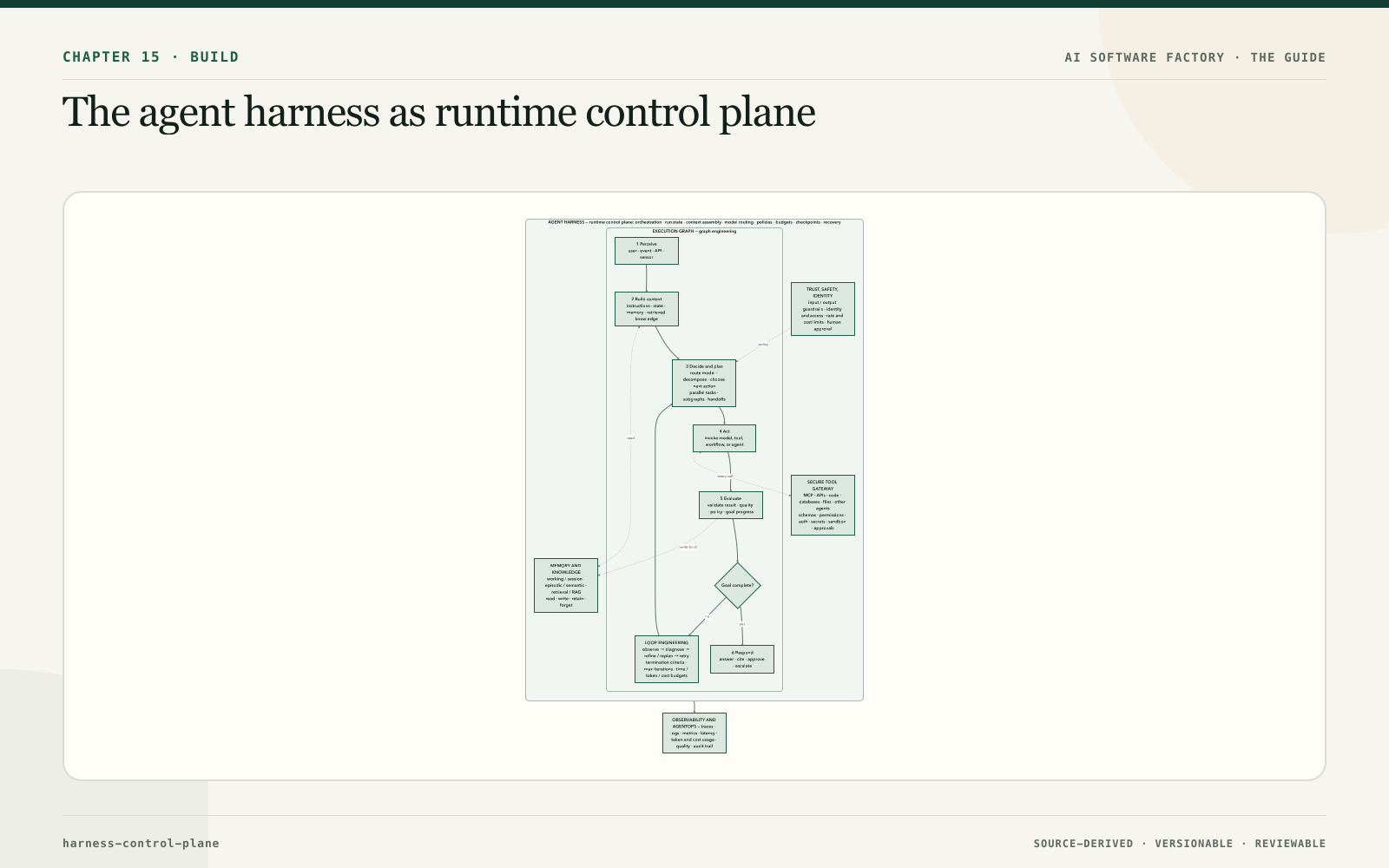The image size is (1389, 868).
Task: Select the "2 Build context" node
Action: point(647,309)
